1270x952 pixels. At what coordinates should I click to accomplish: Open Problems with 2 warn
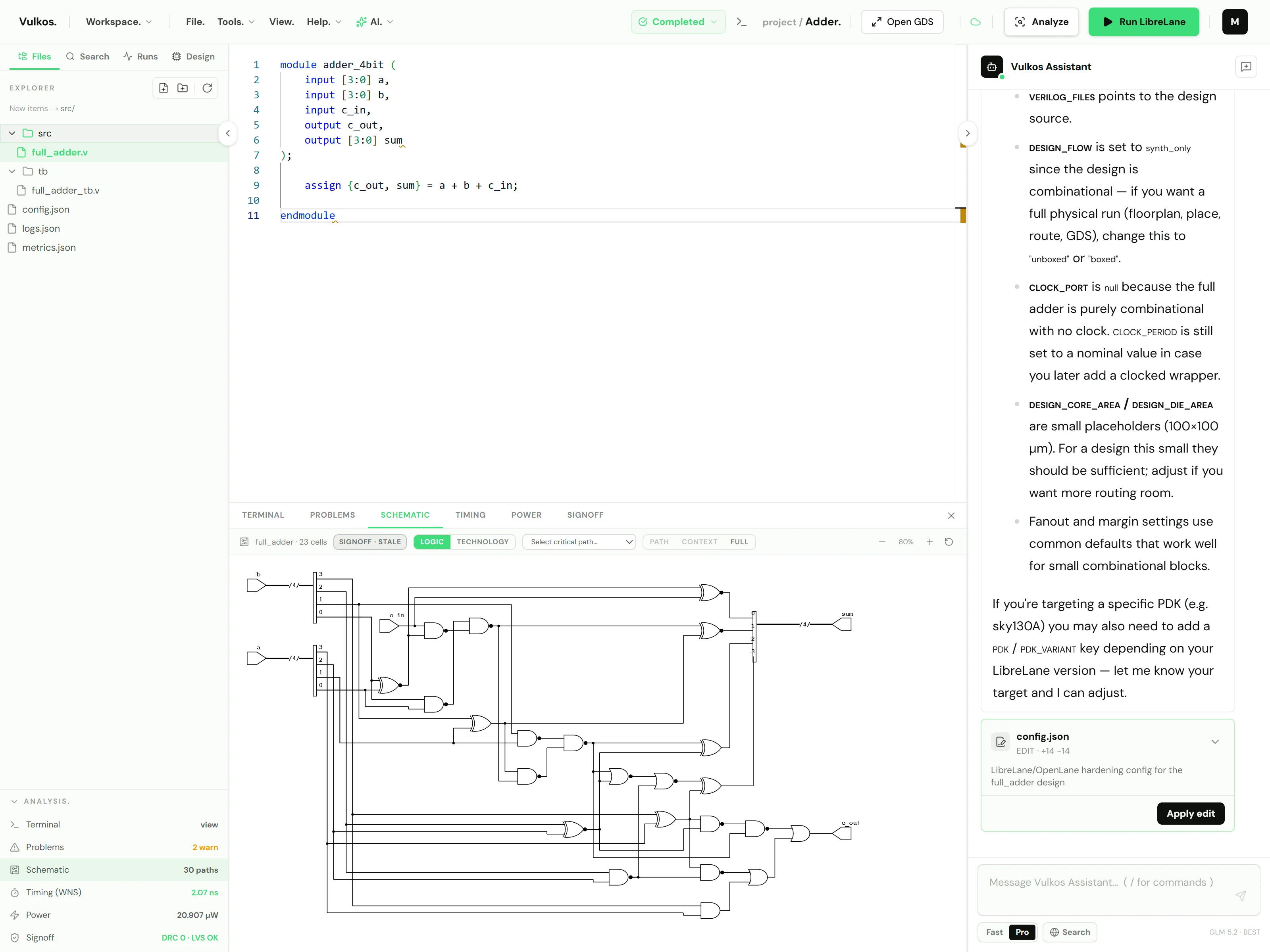click(x=114, y=847)
